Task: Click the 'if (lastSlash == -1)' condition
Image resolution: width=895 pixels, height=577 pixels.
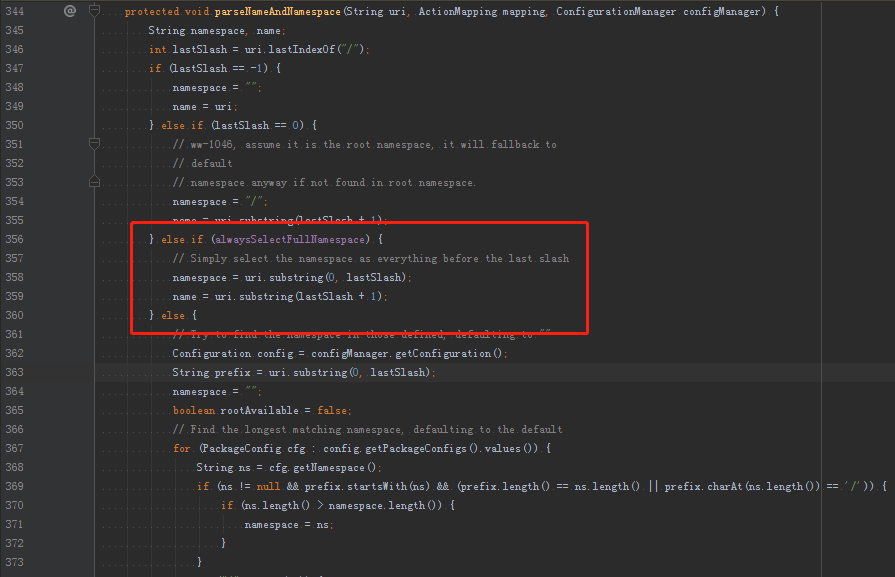Action: 209,68
